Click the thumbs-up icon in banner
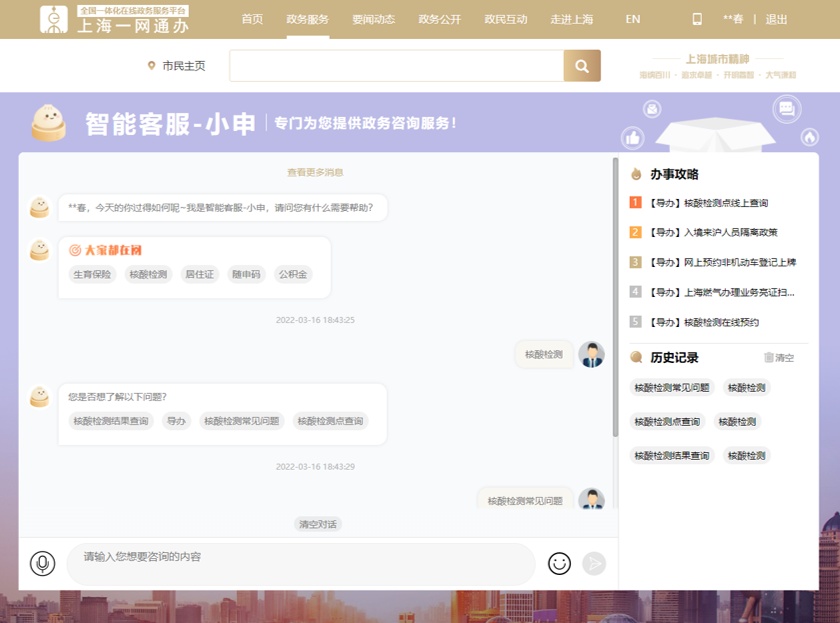 point(632,138)
